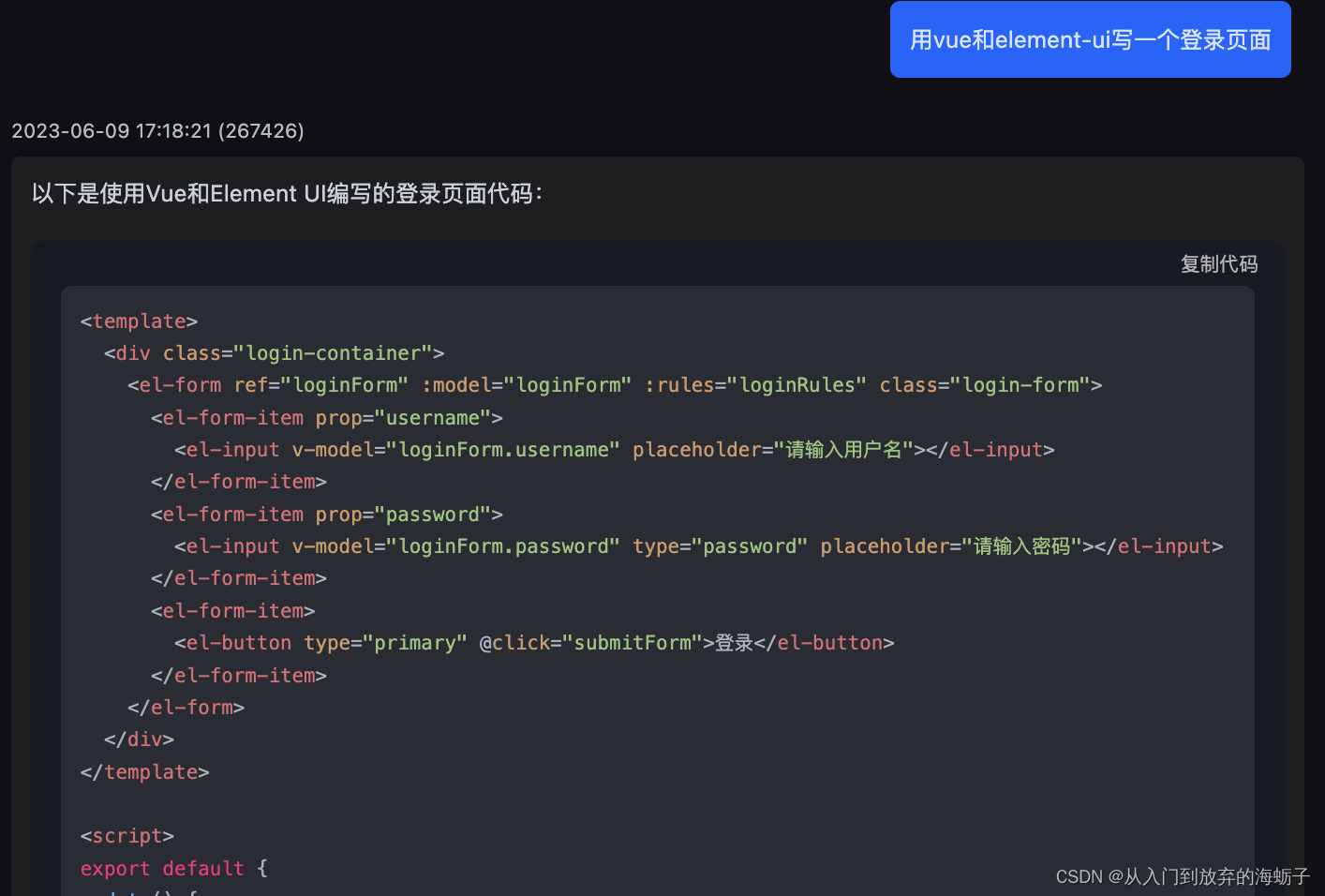Screen dimensions: 1325x896
Task: Click the el-input line with placeholder 请输入密码
Action: coord(699,546)
